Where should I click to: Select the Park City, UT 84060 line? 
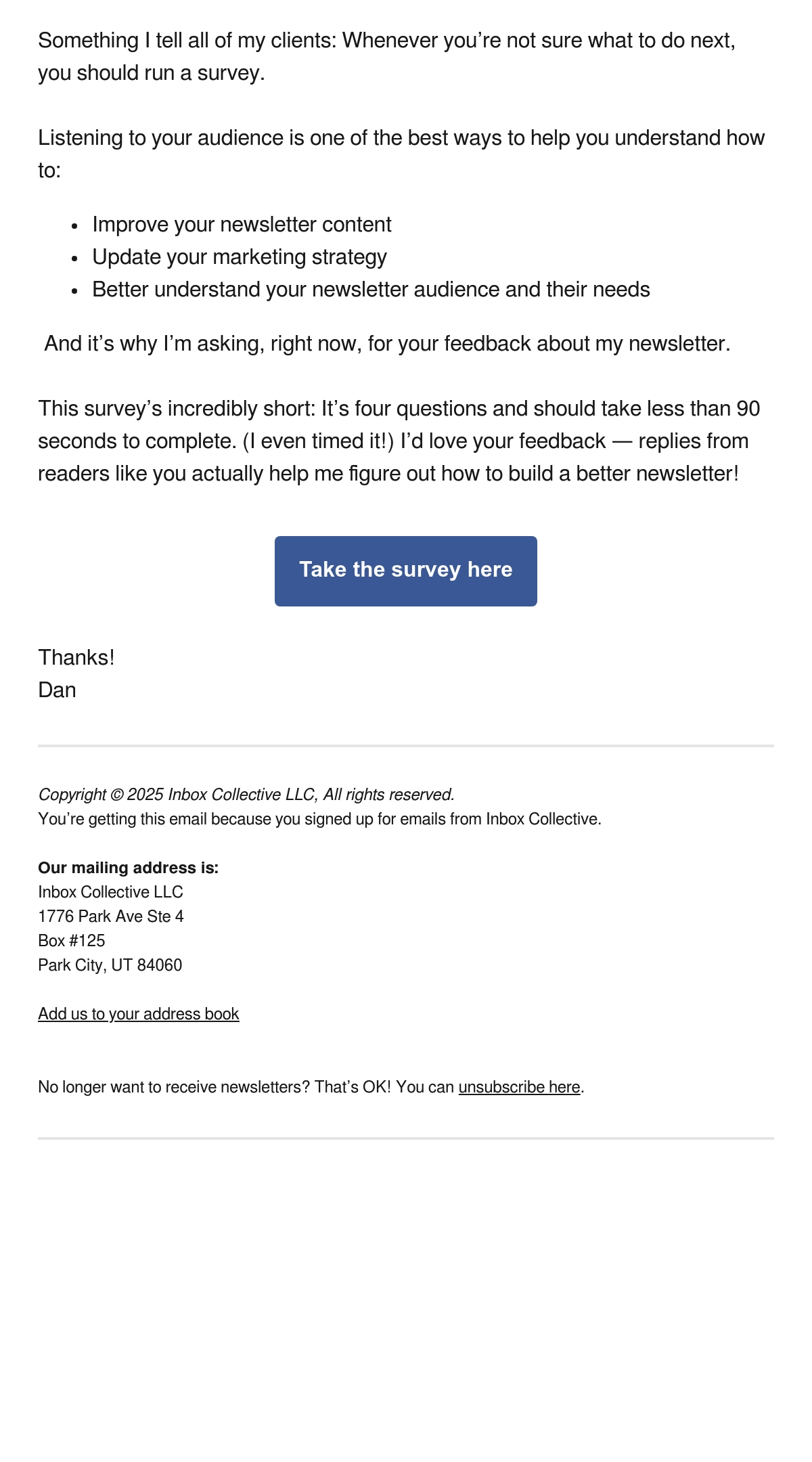[x=110, y=965]
